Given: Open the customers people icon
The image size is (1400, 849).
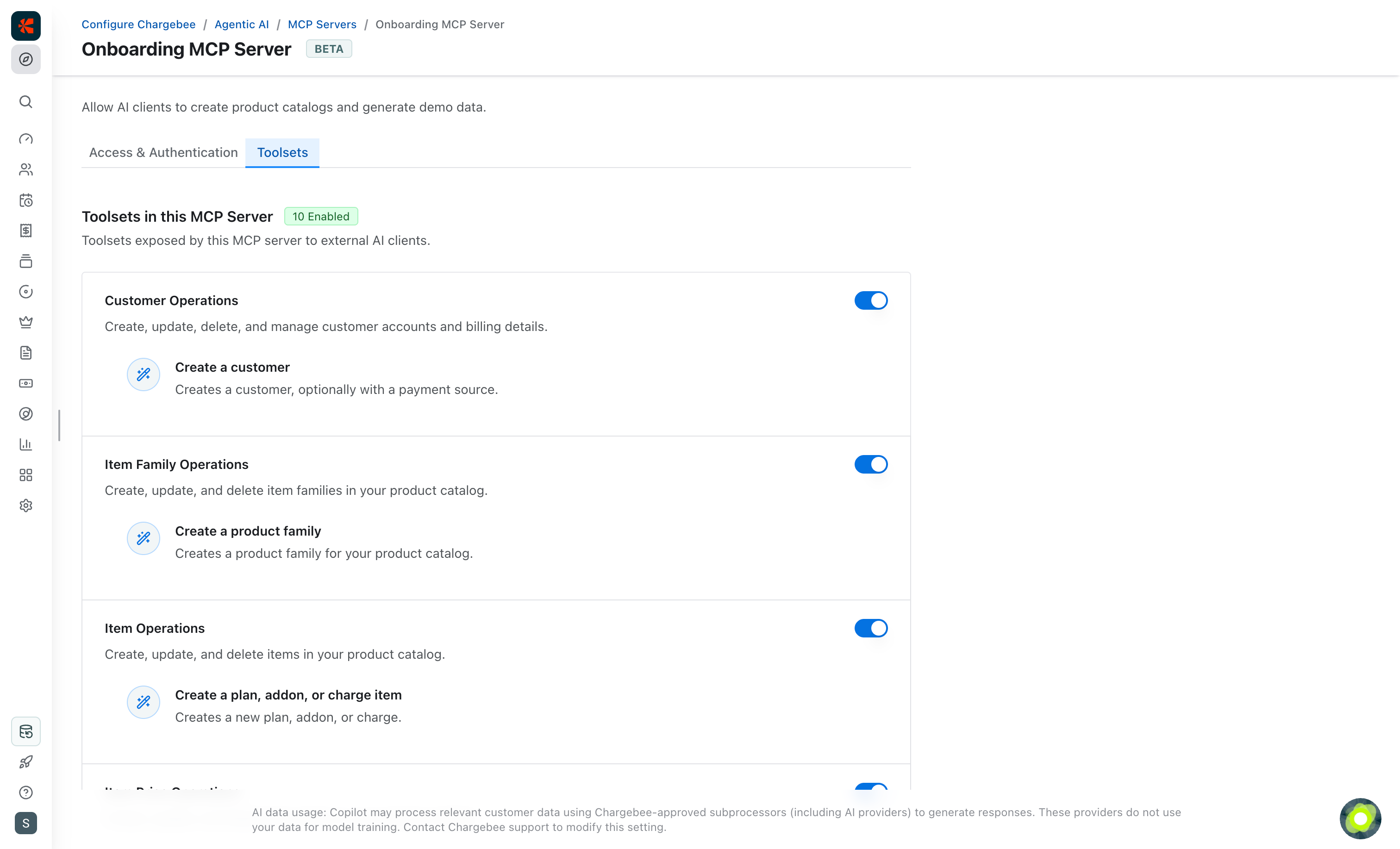Looking at the screenshot, I should (25, 169).
